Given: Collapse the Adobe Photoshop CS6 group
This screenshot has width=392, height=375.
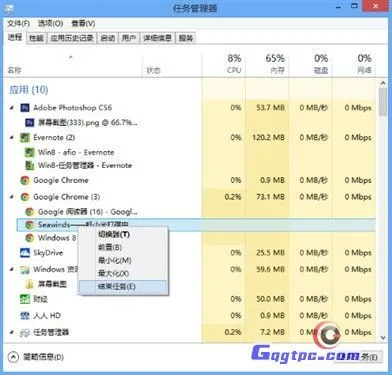Looking at the screenshot, I should pos(12,108).
